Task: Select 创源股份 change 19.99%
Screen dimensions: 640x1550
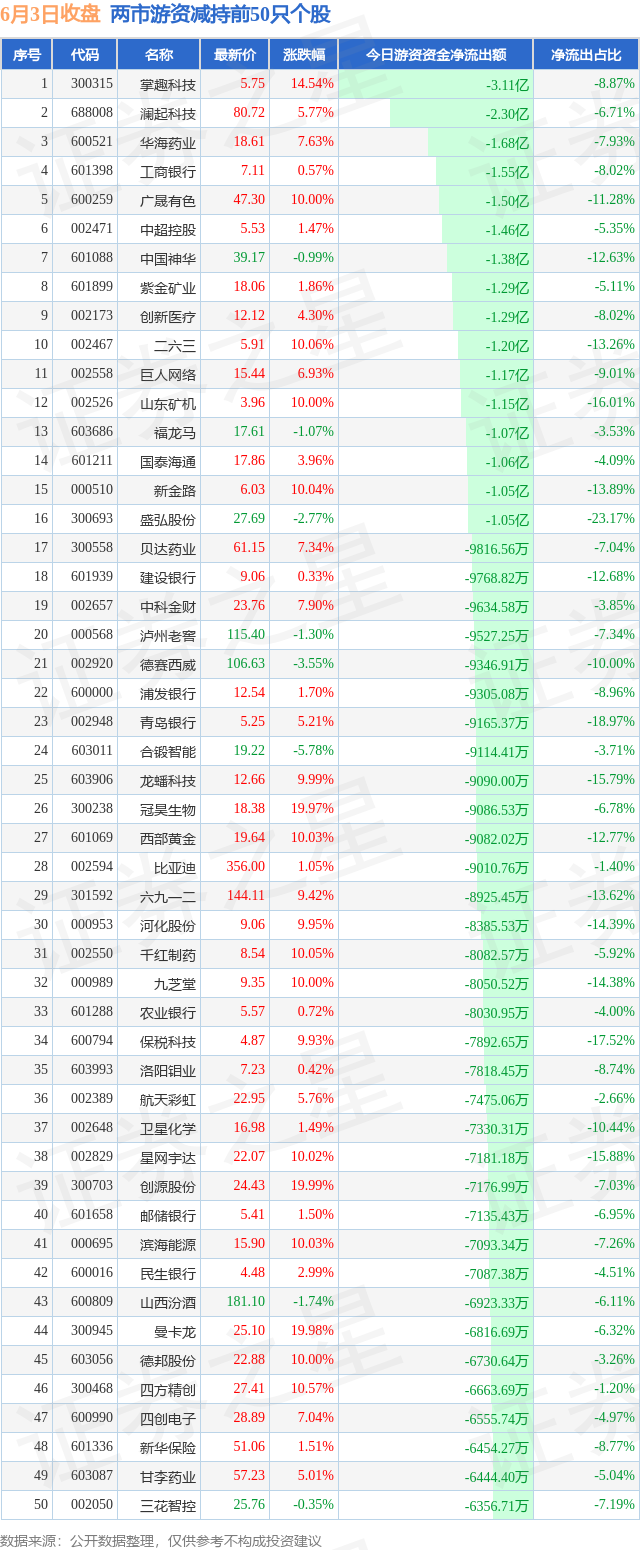Action: (311, 1186)
